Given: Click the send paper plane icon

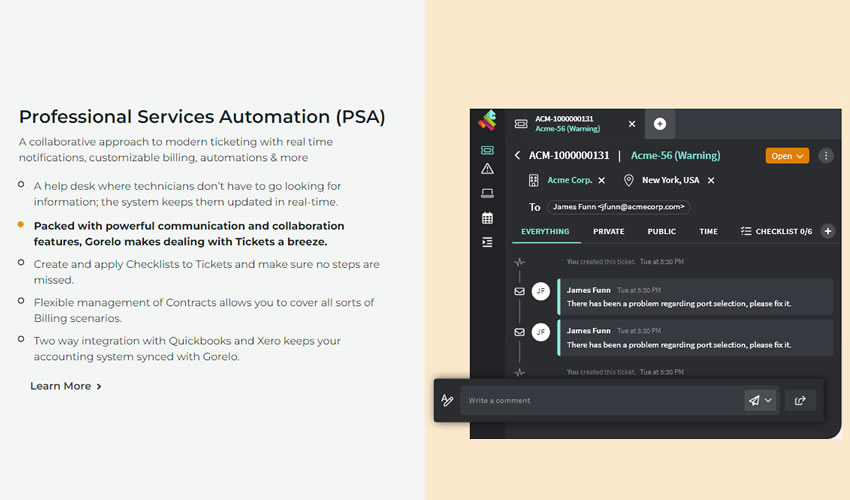Looking at the screenshot, I should coord(754,401).
